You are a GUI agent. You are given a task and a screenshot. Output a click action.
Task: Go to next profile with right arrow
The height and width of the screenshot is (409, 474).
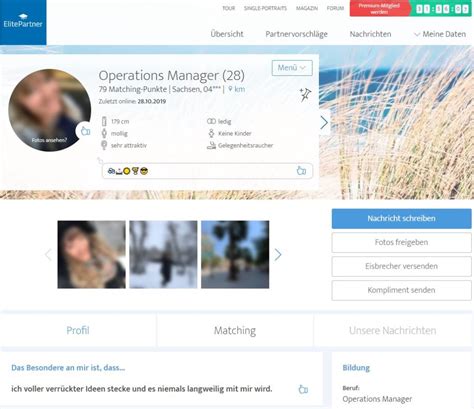324,123
